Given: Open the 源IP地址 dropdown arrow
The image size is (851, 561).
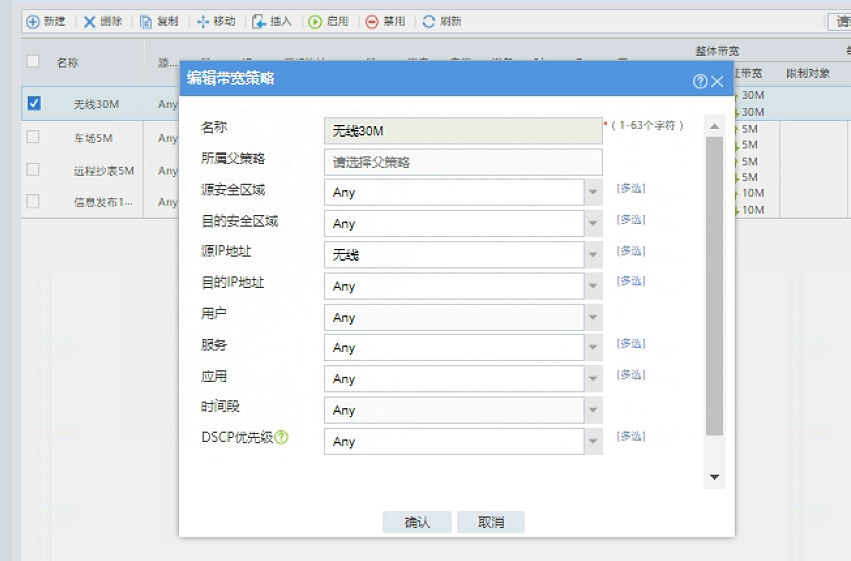Looking at the screenshot, I should (x=594, y=255).
